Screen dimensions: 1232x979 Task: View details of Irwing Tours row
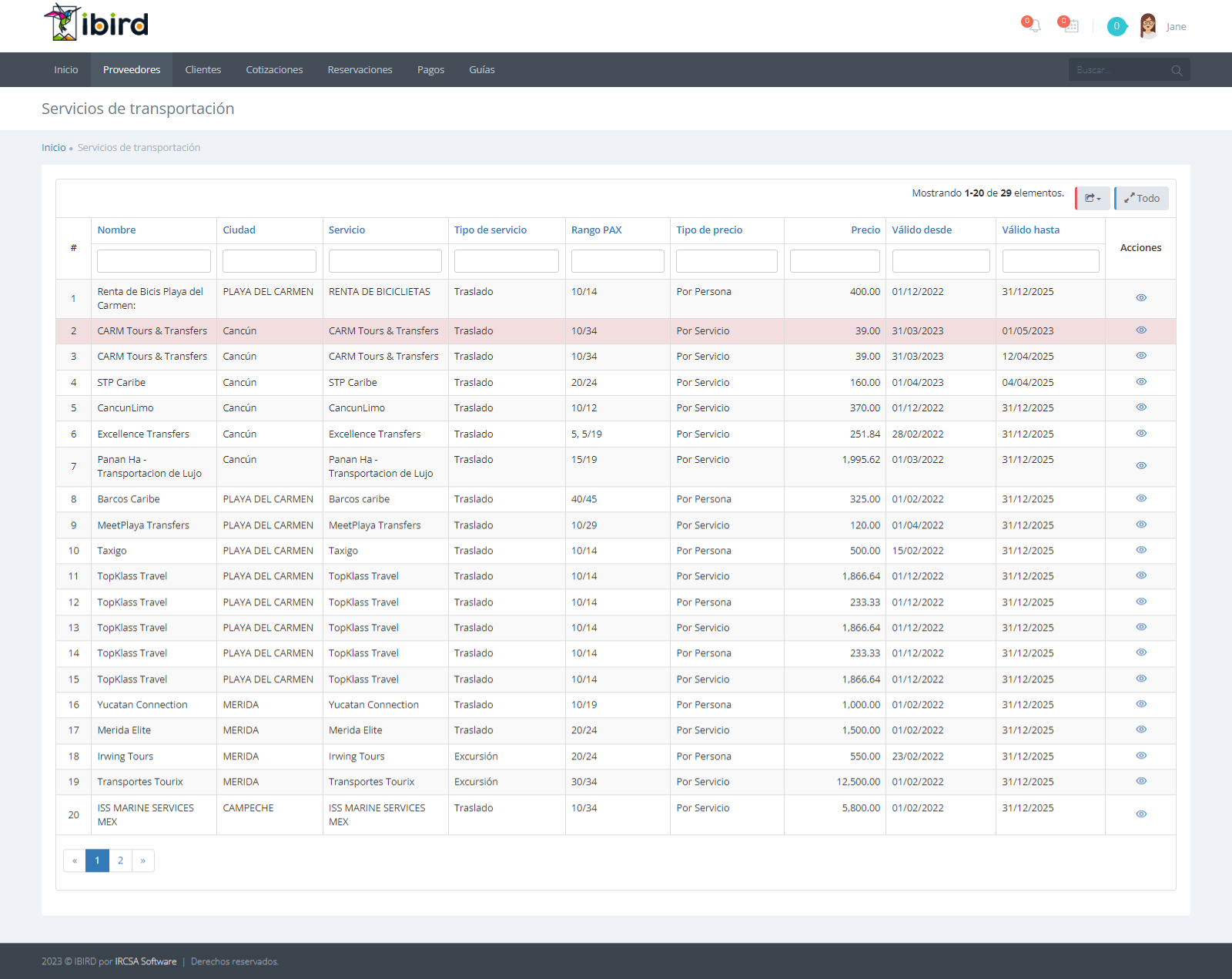click(1141, 755)
